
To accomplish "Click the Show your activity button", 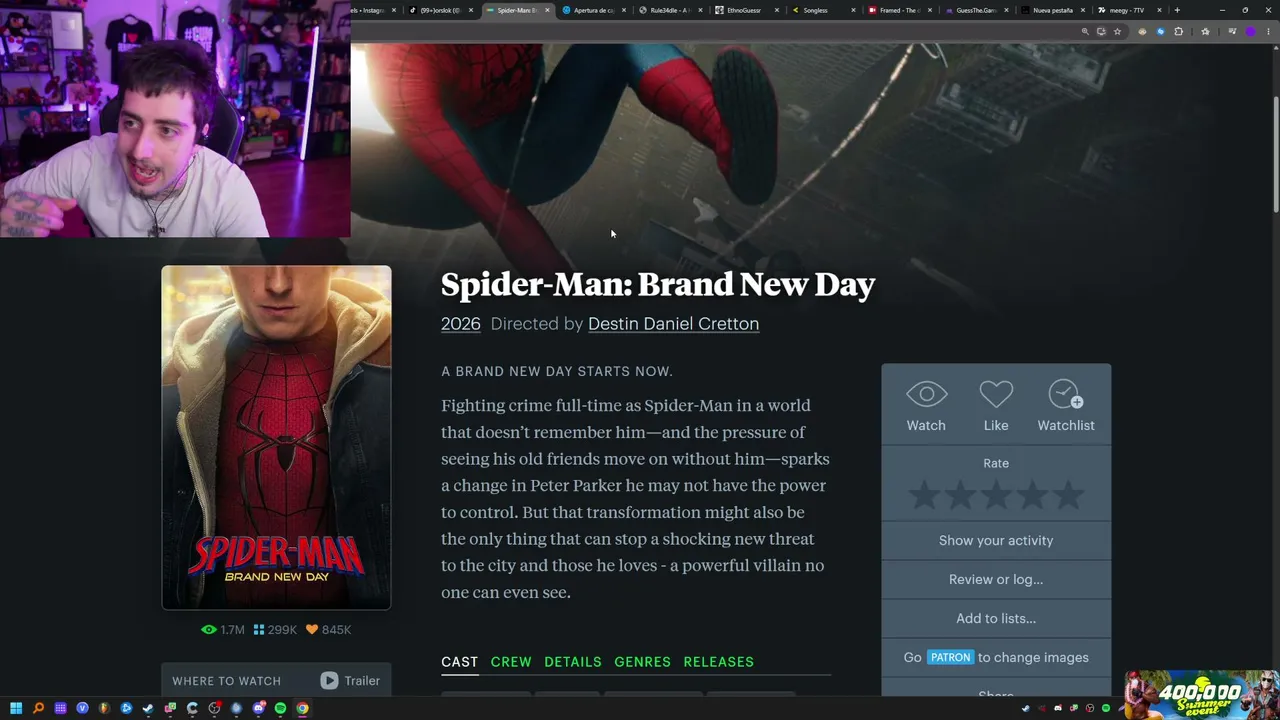I will [996, 540].
